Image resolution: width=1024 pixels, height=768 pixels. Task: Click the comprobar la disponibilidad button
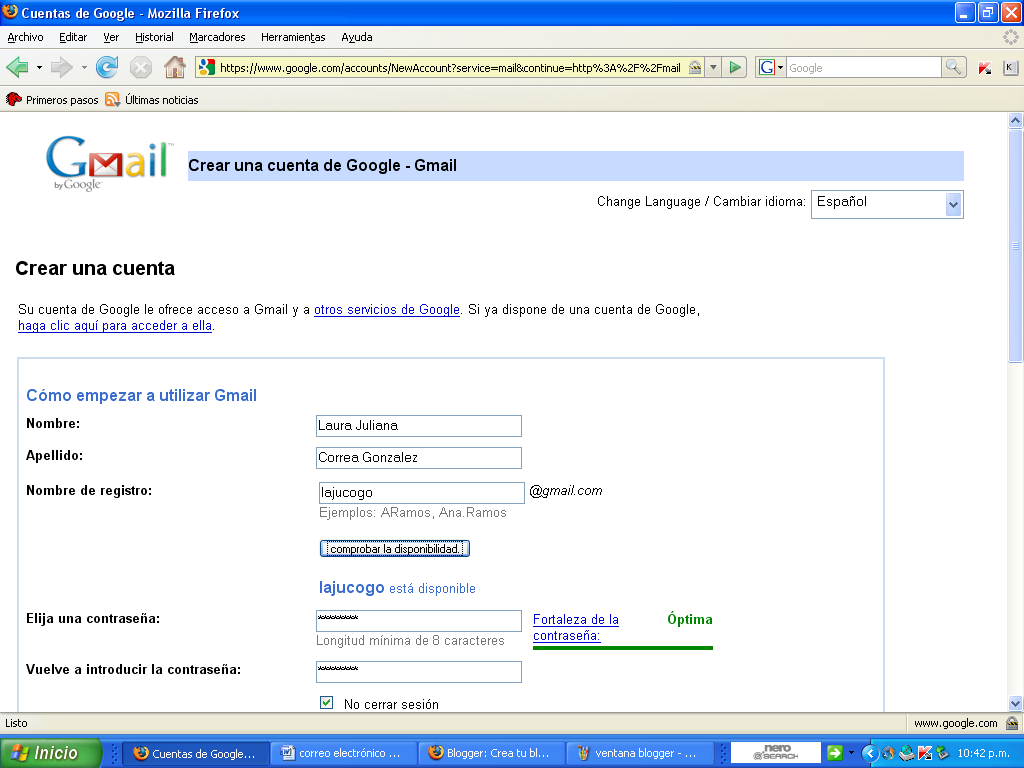point(395,549)
